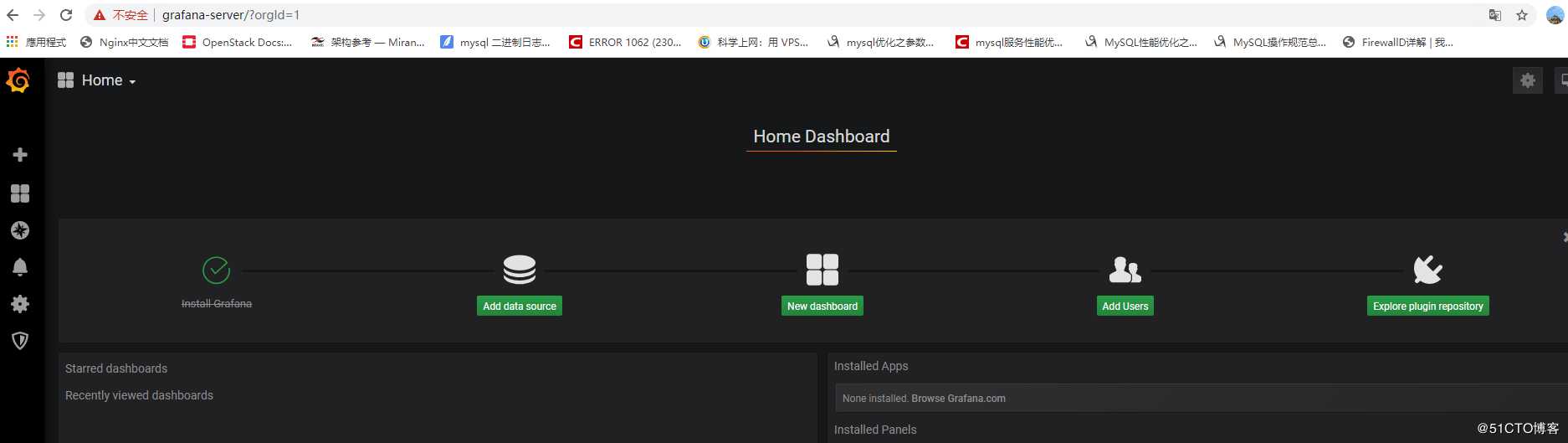Click the Starred dashboards heading
1568x443 pixels.
click(116, 368)
